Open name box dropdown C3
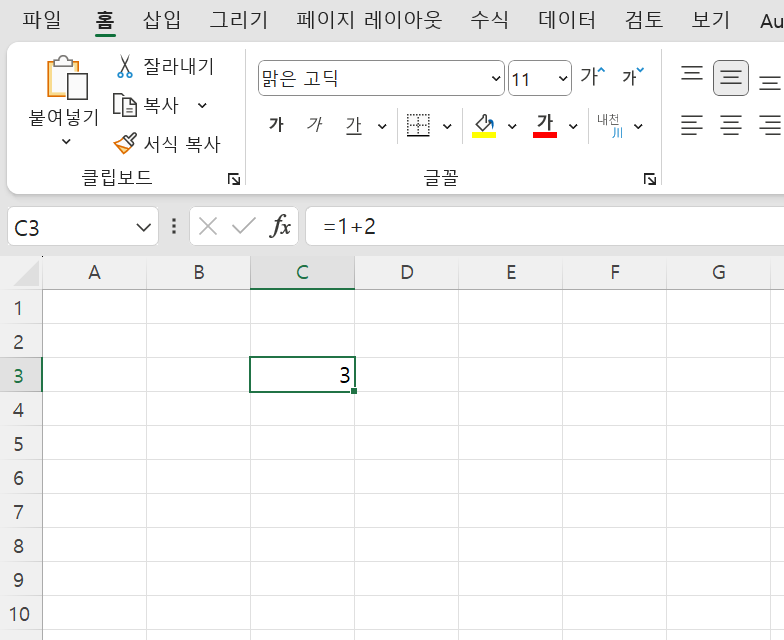The width and height of the screenshot is (784, 640). (x=144, y=228)
